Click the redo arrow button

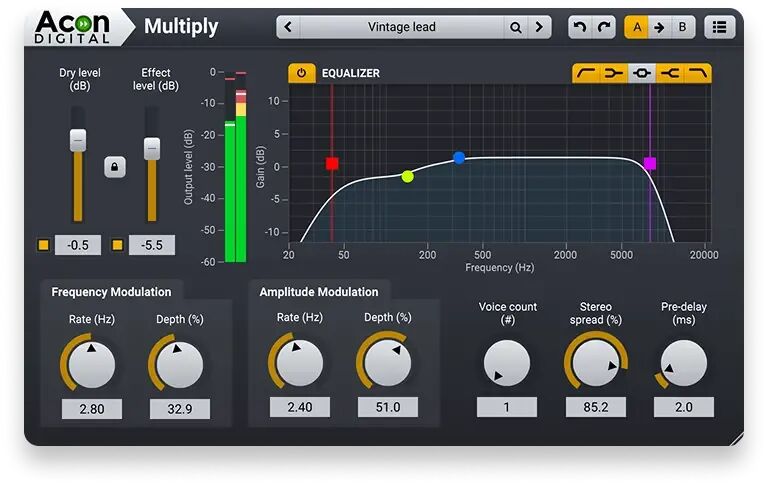coord(603,27)
